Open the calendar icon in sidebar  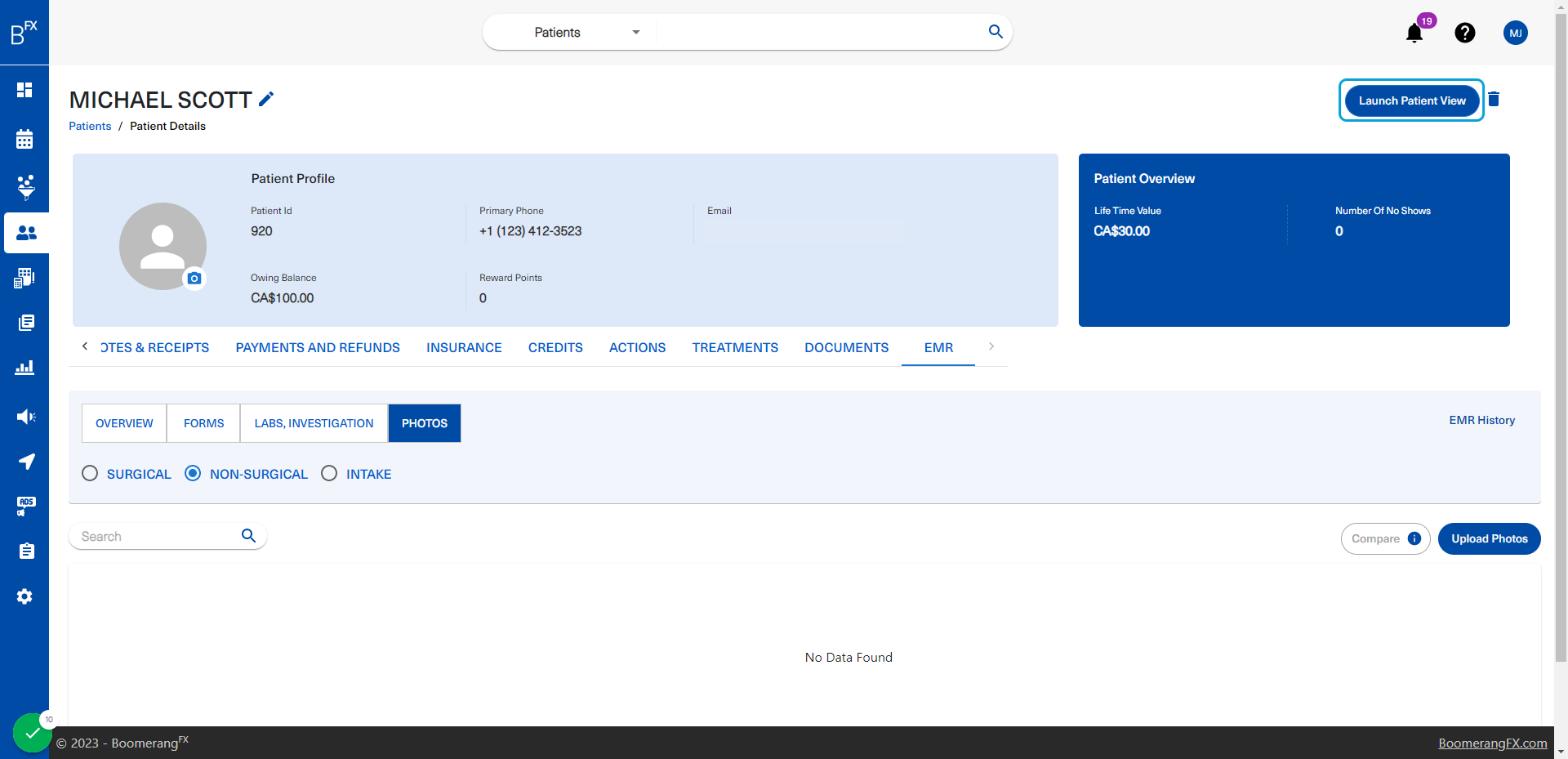coord(24,139)
